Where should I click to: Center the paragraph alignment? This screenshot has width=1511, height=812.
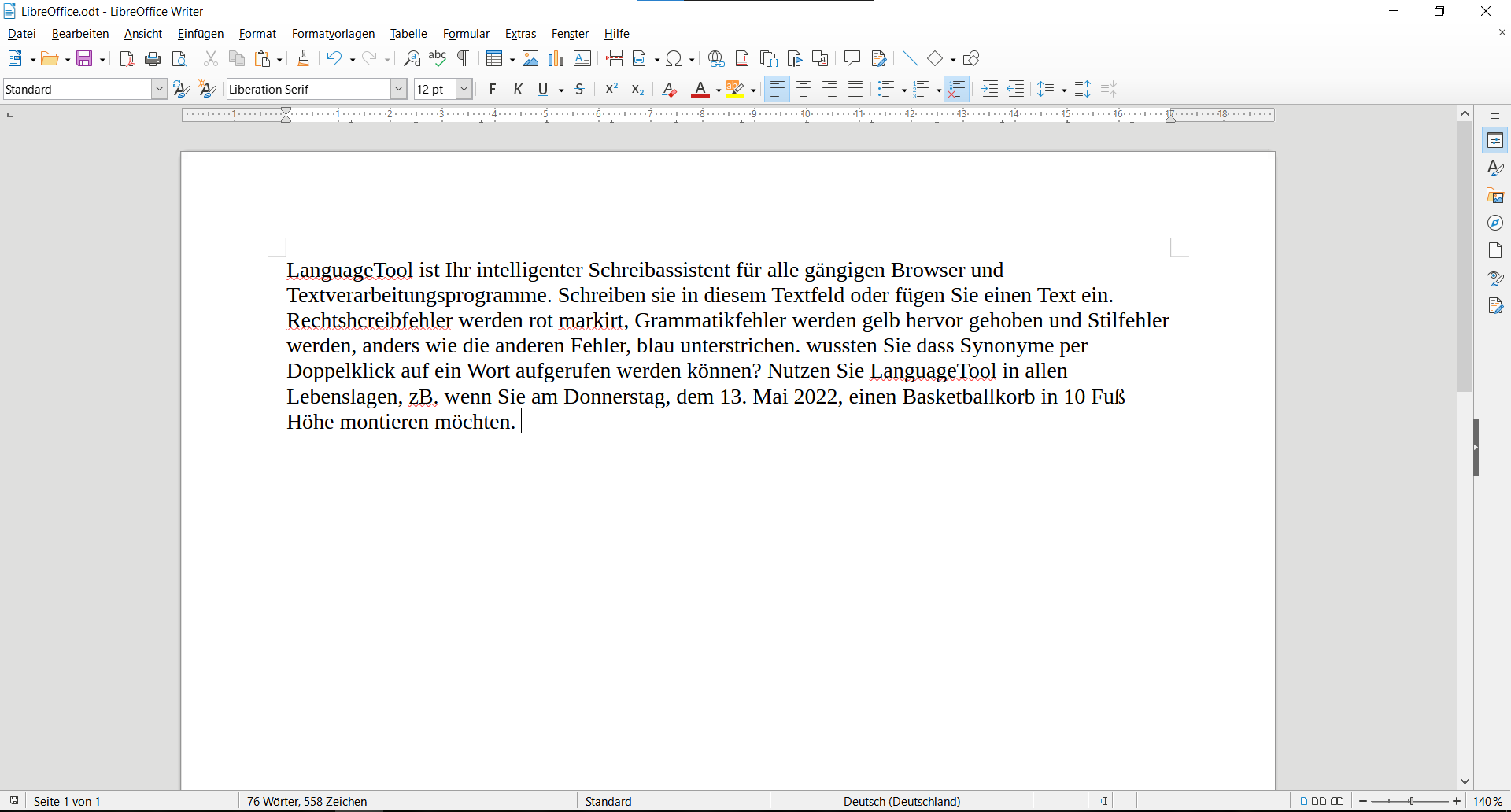[x=804, y=90]
